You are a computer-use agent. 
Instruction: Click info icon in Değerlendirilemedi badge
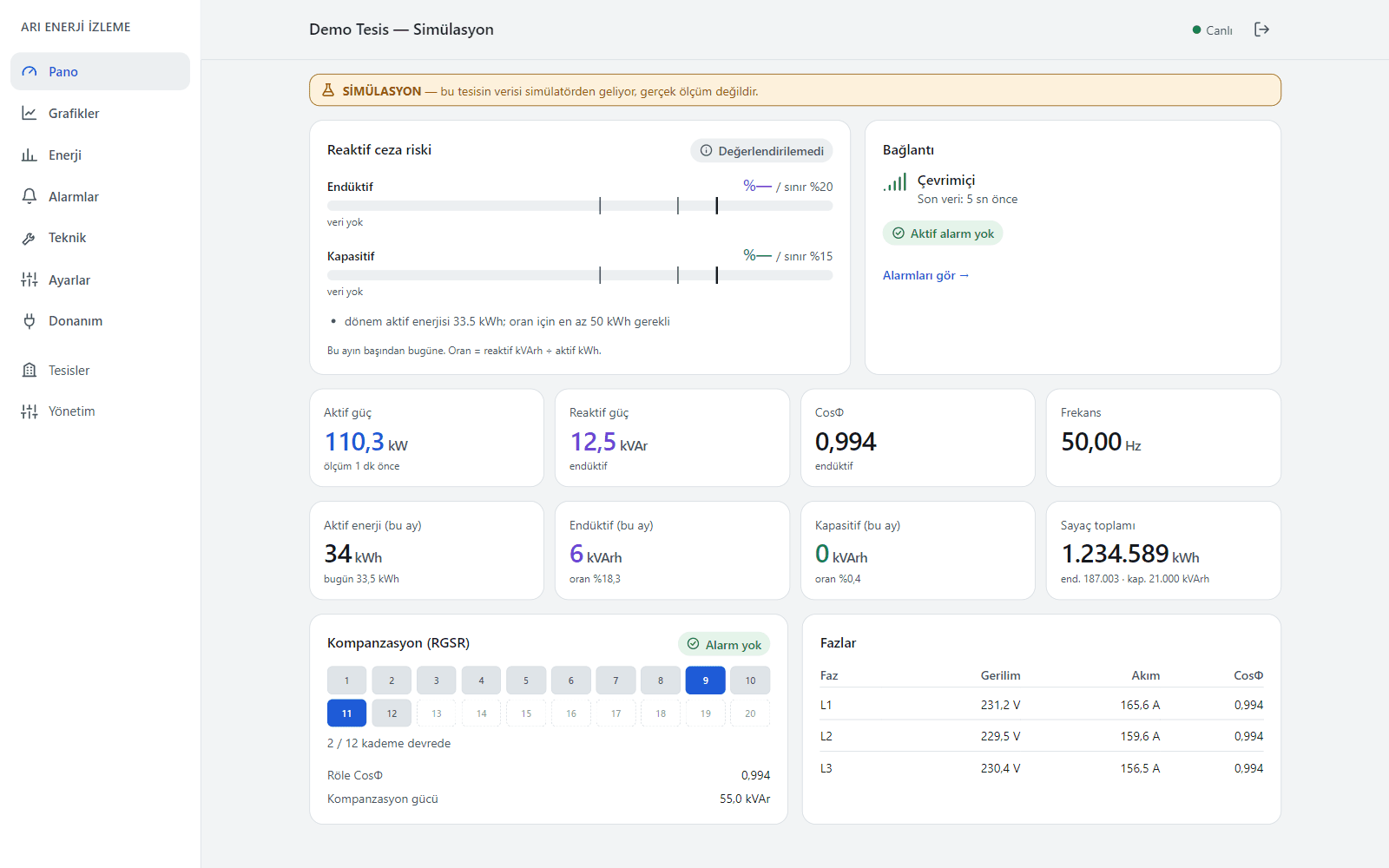(x=707, y=151)
